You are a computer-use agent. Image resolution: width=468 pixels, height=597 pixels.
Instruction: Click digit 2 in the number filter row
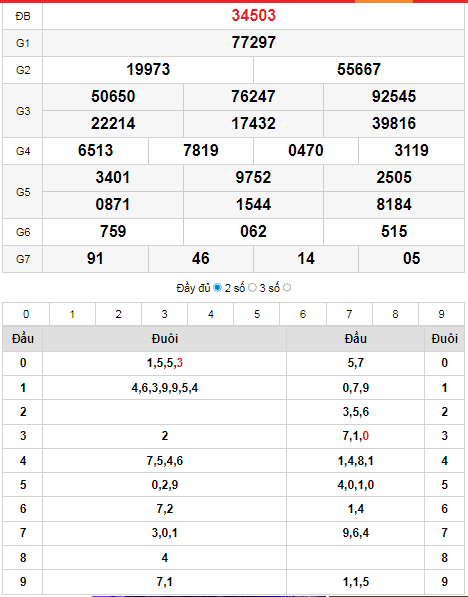click(118, 314)
